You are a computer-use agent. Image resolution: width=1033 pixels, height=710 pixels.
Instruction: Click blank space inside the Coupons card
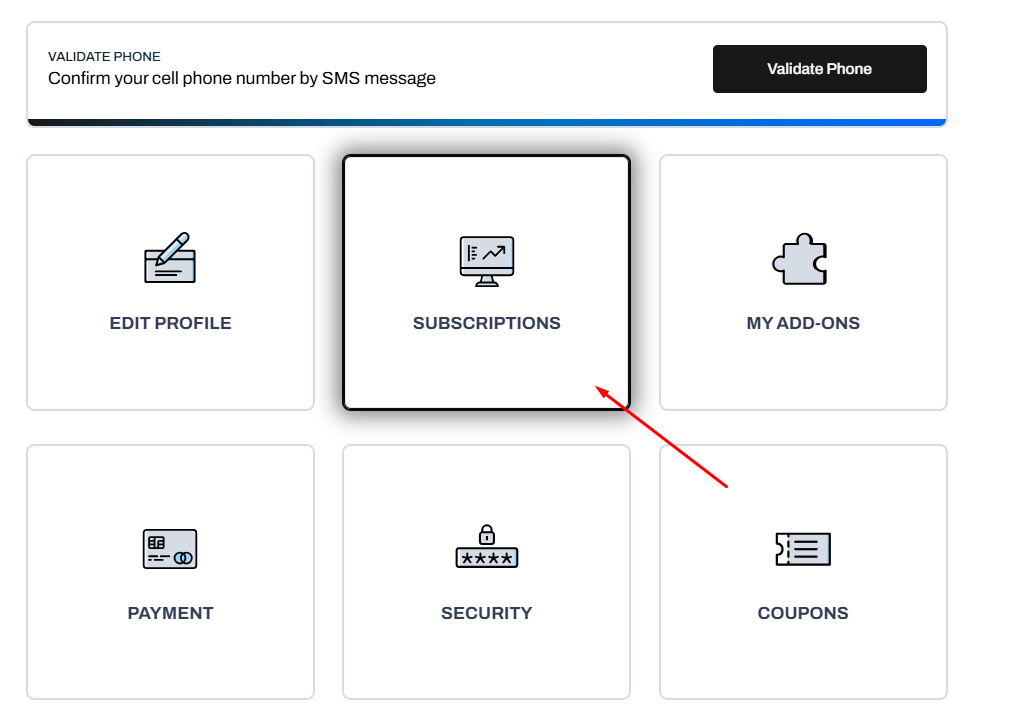803,659
